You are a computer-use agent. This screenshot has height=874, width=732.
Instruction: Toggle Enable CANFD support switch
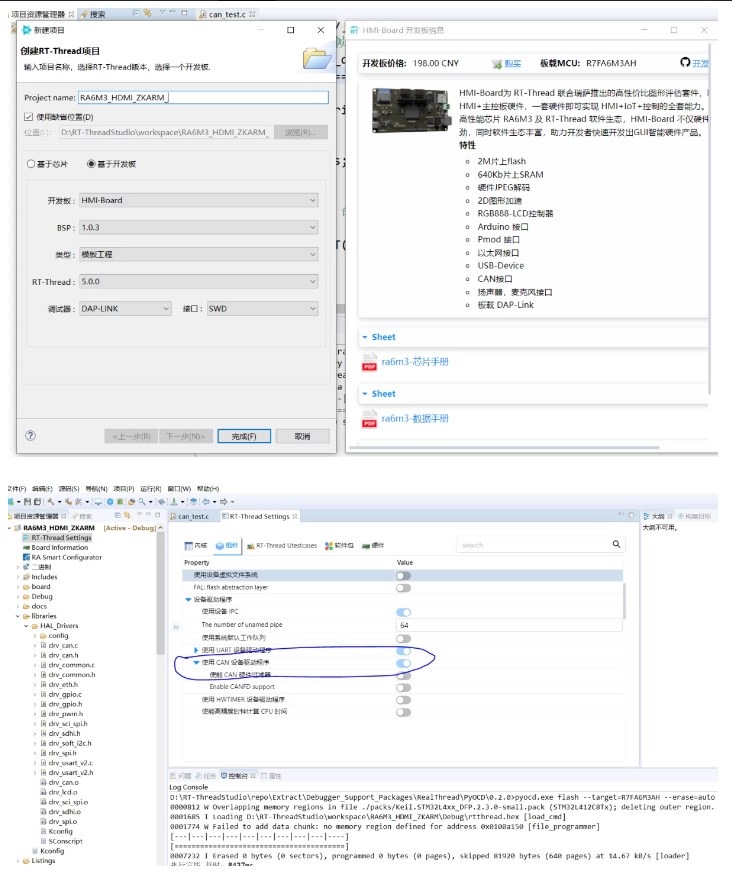(404, 688)
